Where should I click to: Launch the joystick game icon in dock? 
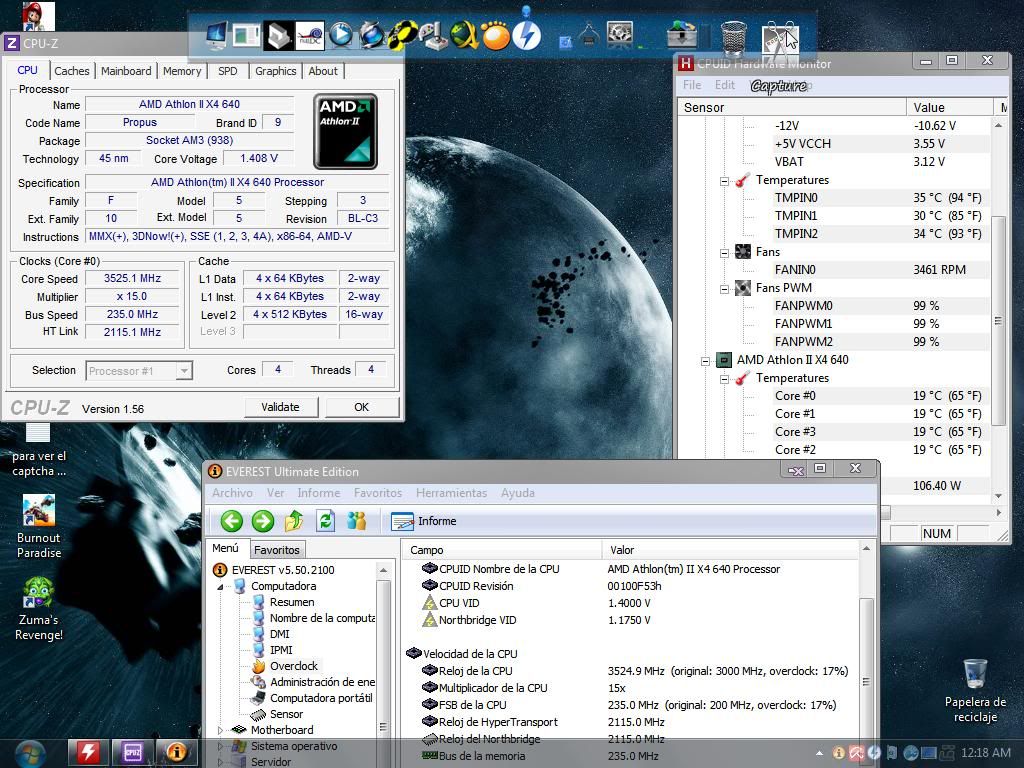click(433, 36)
